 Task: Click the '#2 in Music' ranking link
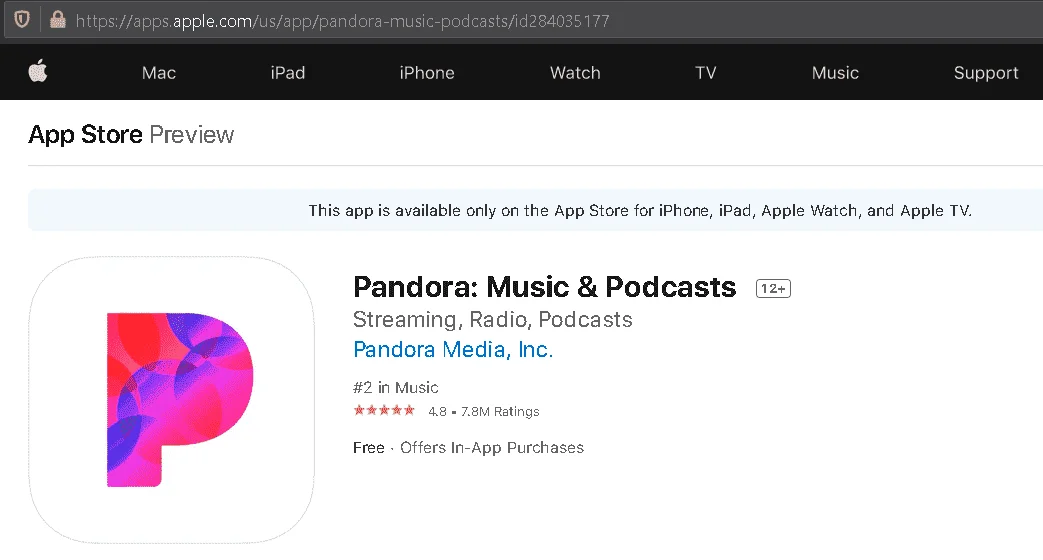[x=396, y=387]
